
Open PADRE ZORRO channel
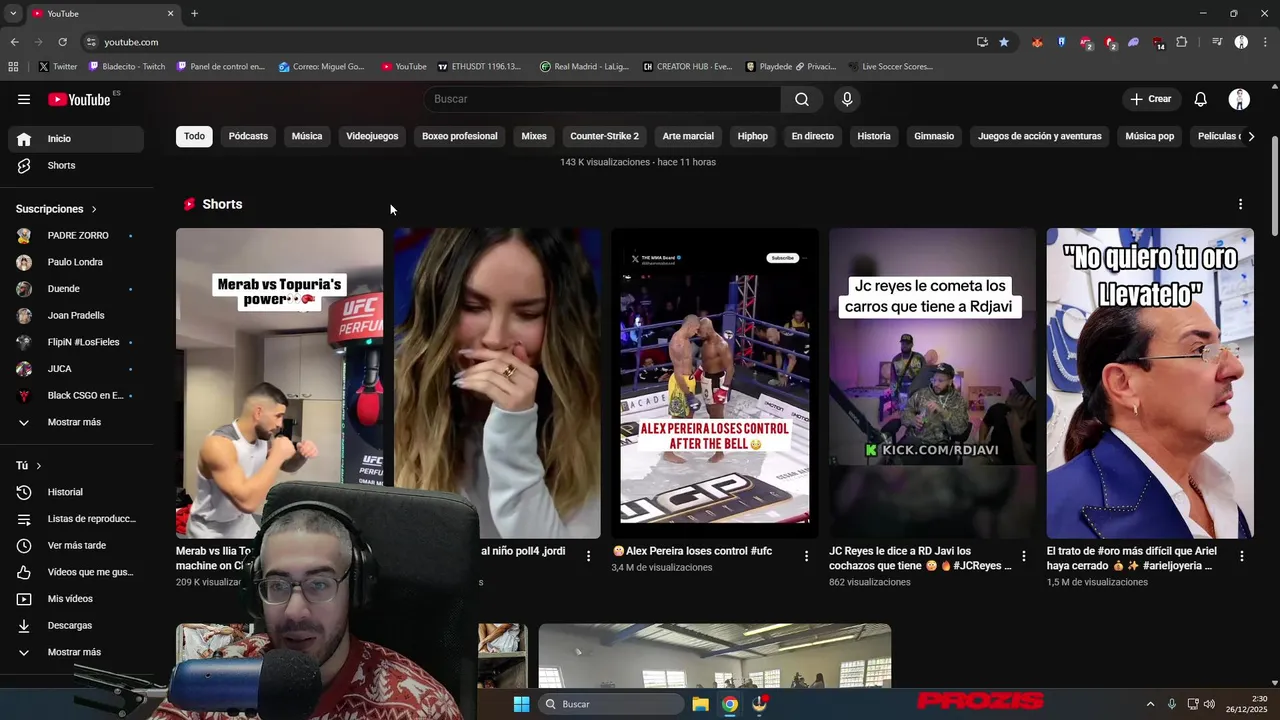[76, 236]
